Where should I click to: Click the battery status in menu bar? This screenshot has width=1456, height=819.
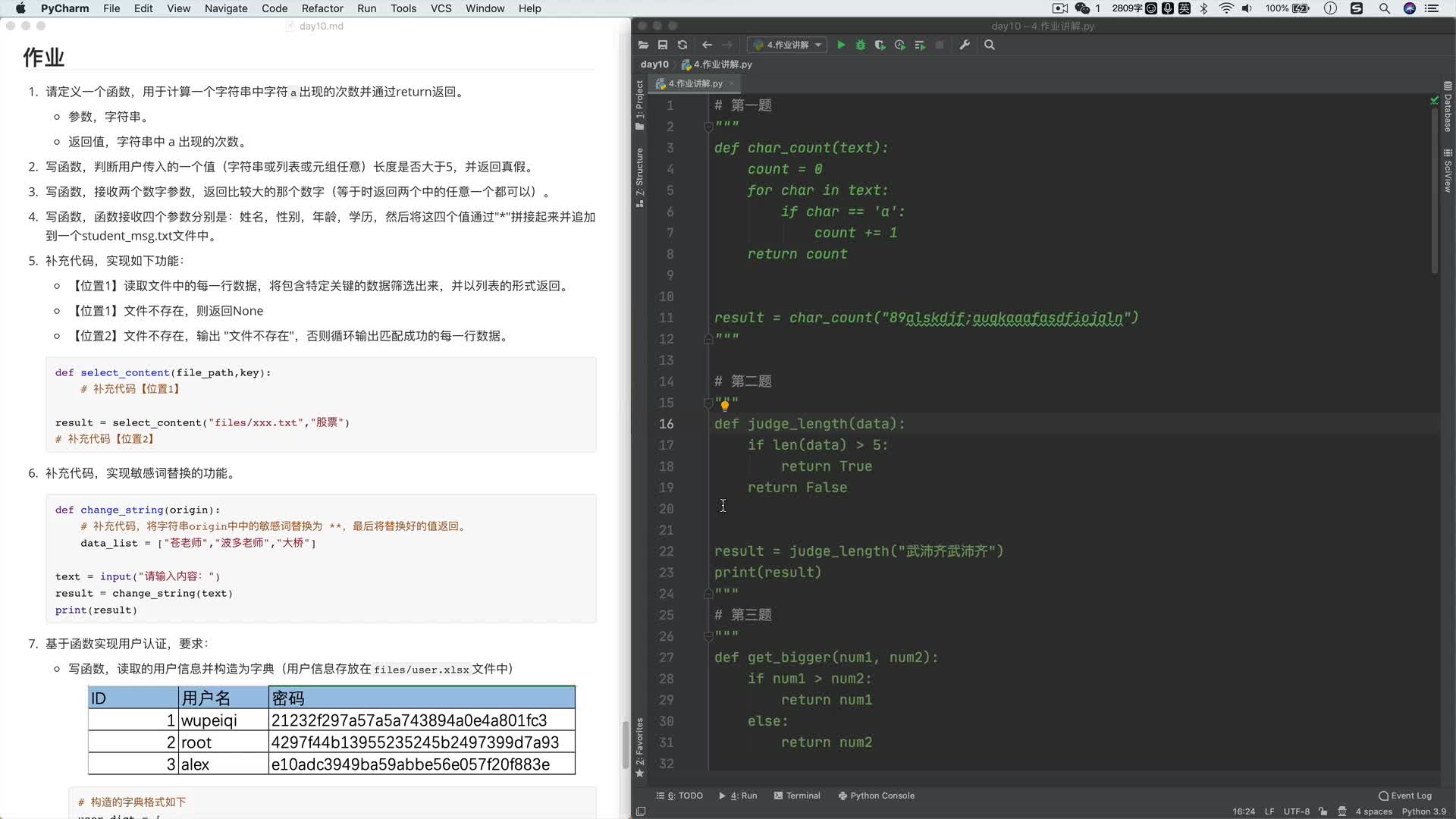click(1287, 8)
